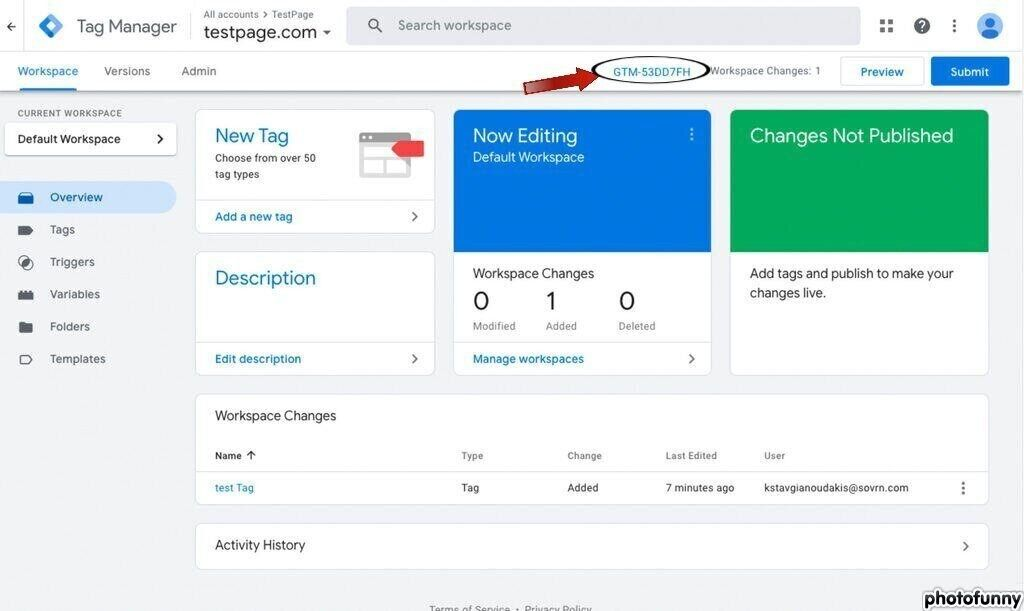Expand the Activity History section

tap(965, 546)
